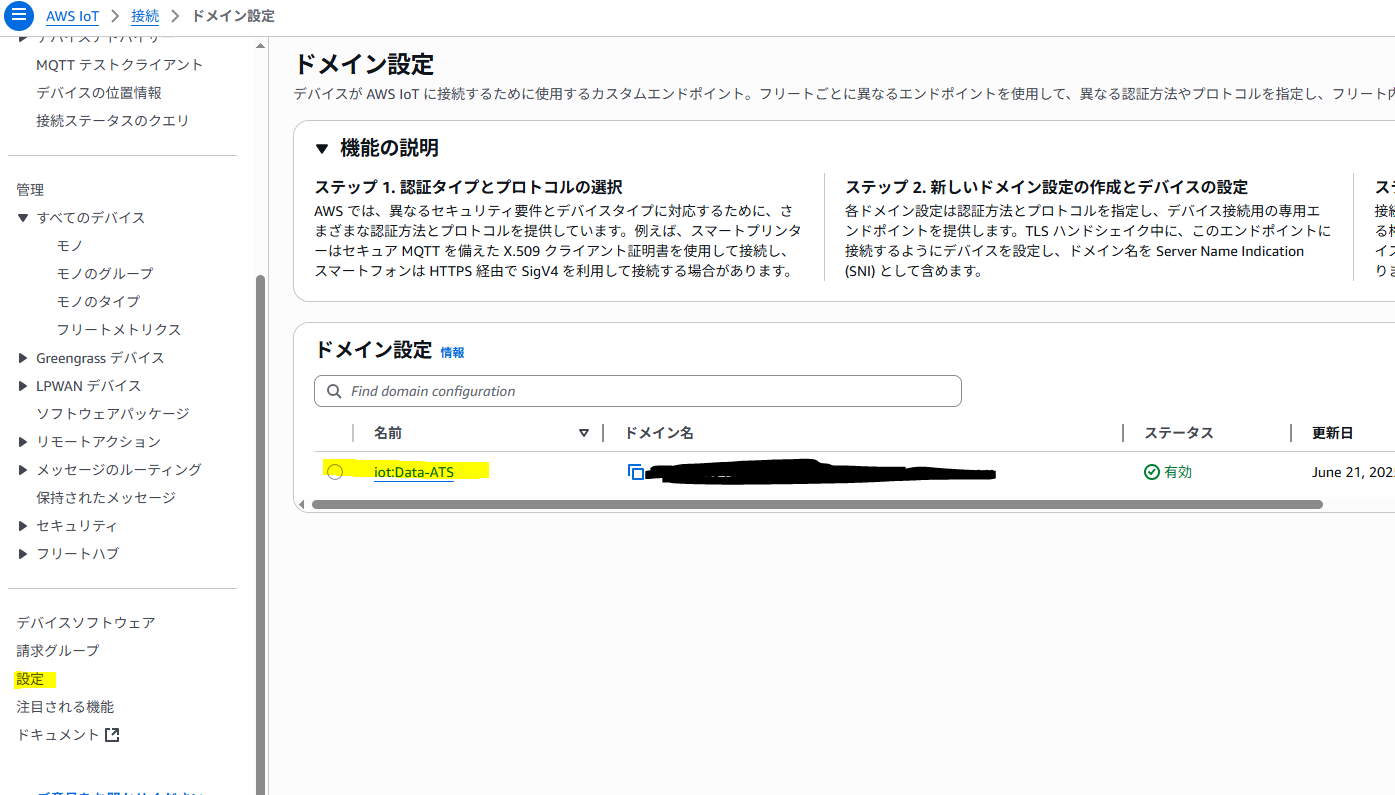Click the search magnifier icon in the filter box
Screen dimensions: 1395x795
point(333,391)
